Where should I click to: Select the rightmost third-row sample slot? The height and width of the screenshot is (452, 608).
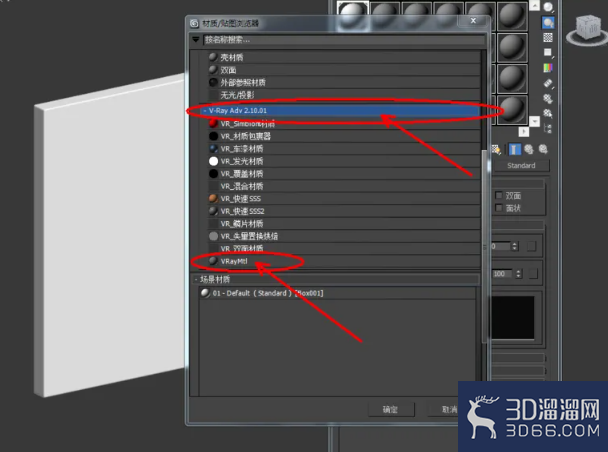[512, 79]
